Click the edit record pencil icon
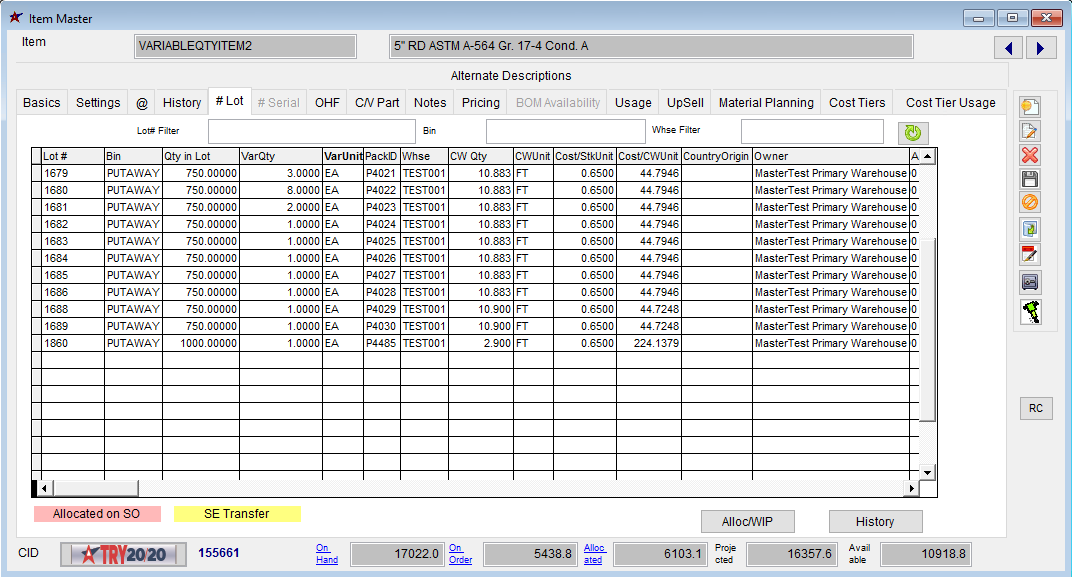 [1030, 131]
